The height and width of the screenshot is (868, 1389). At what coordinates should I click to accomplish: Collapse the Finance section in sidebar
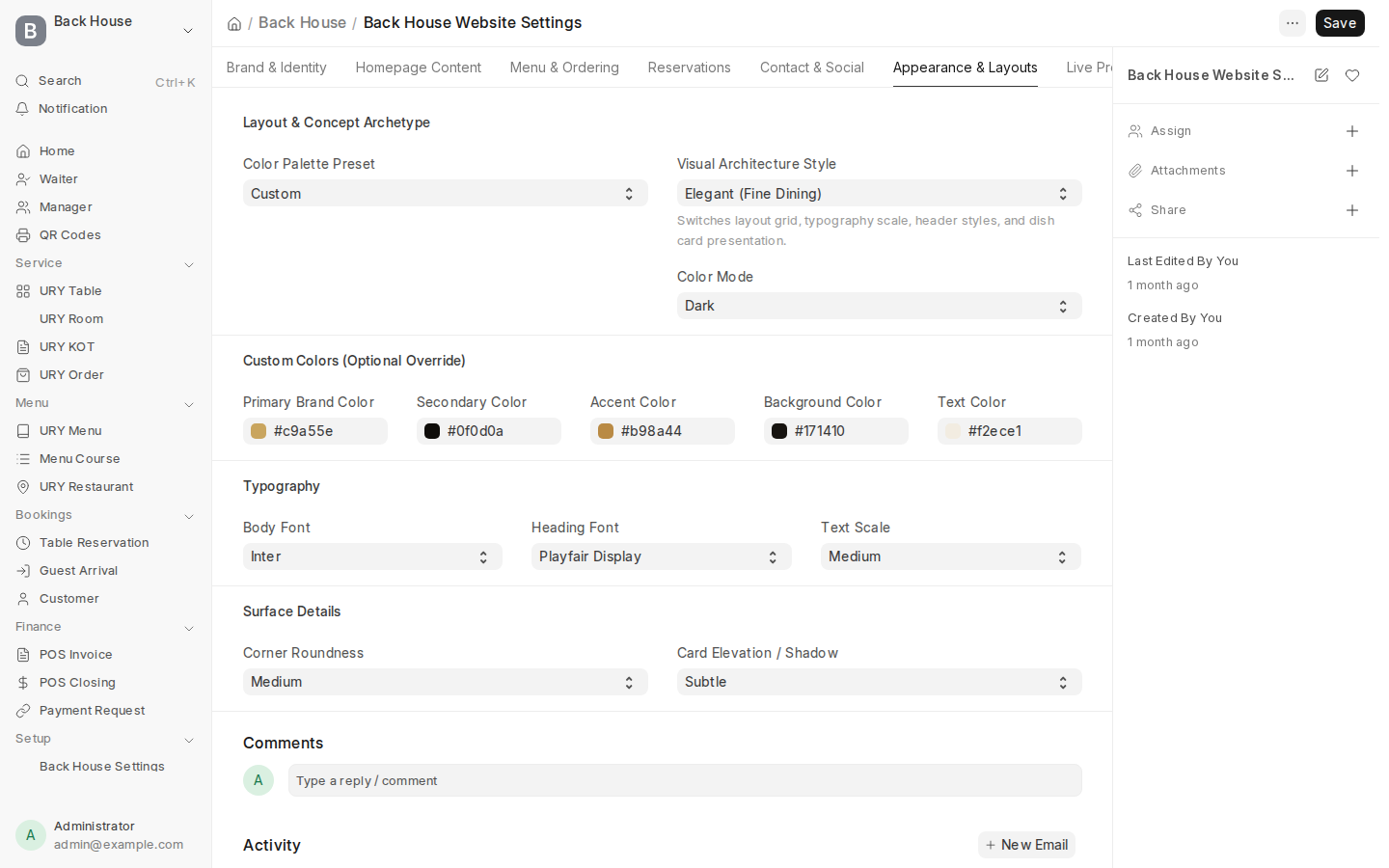(189, 628)
